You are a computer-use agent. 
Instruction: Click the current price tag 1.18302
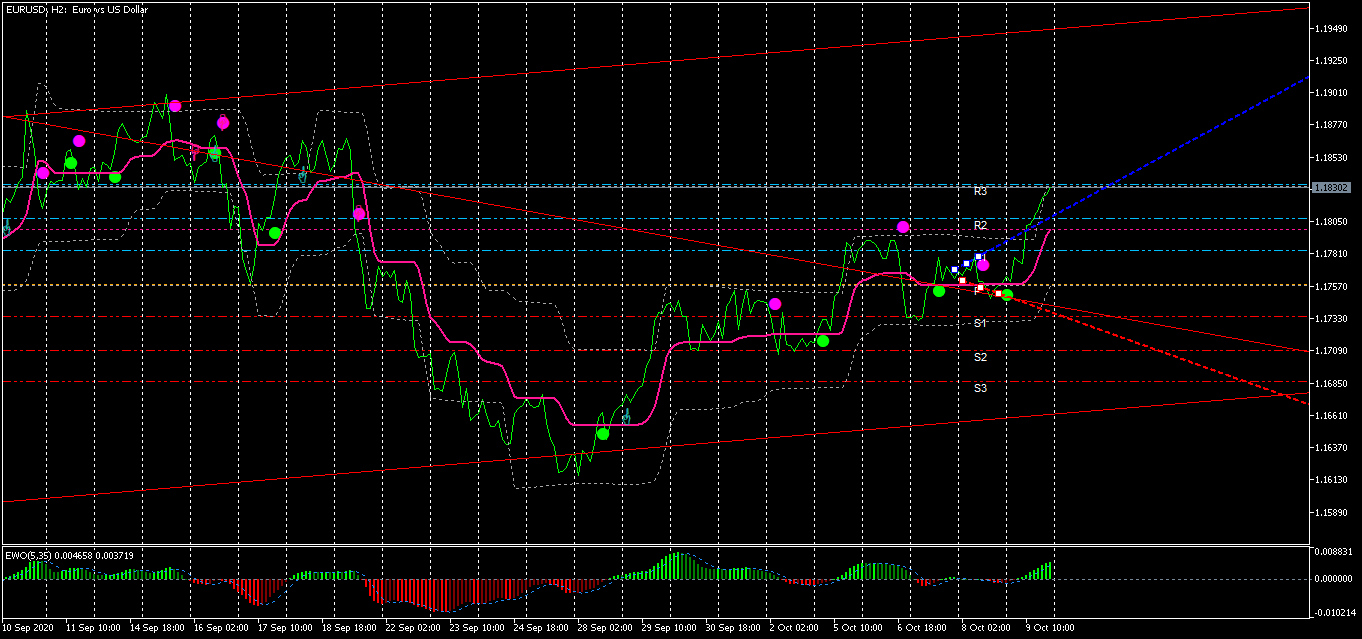(1332, 187)
